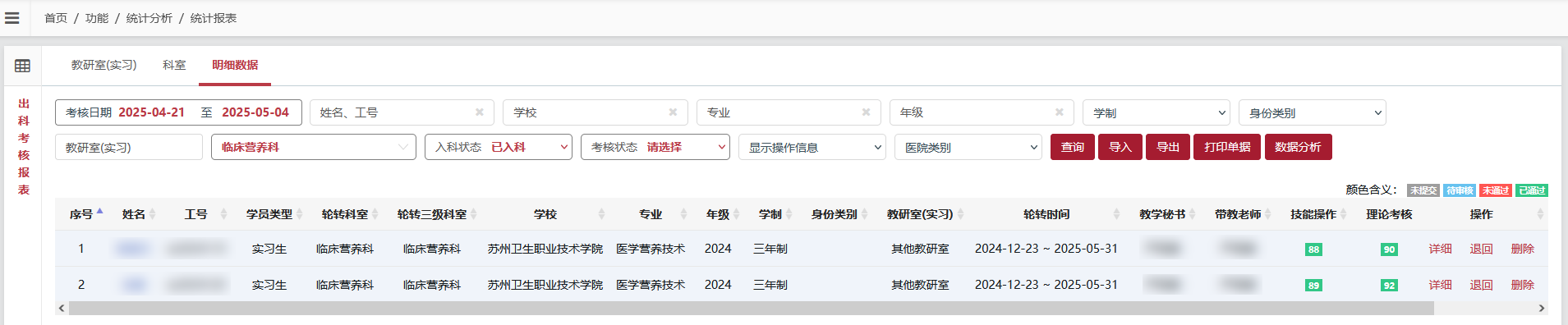Screen dimensions: 1568x325
Task: Open the 显示操作信息 dropdown
Action: click(x=812, y=147)
